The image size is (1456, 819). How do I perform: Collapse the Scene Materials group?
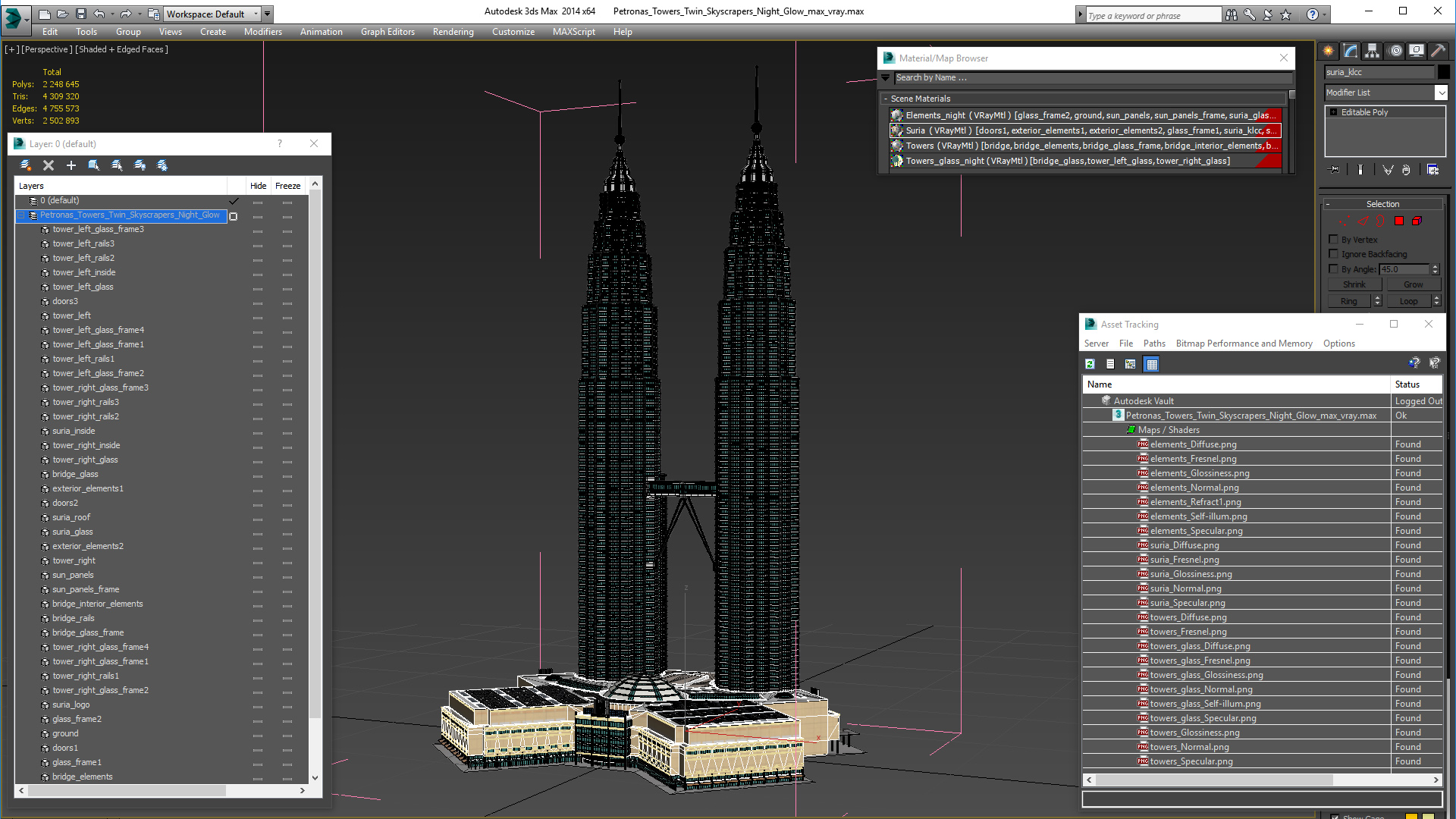pos(886,99)
